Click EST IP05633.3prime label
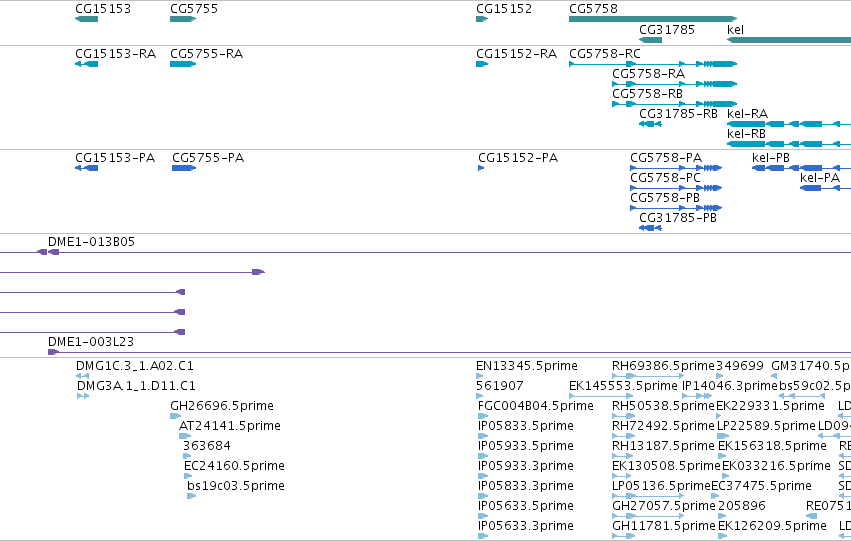851x541 pixels. (526, 526)
